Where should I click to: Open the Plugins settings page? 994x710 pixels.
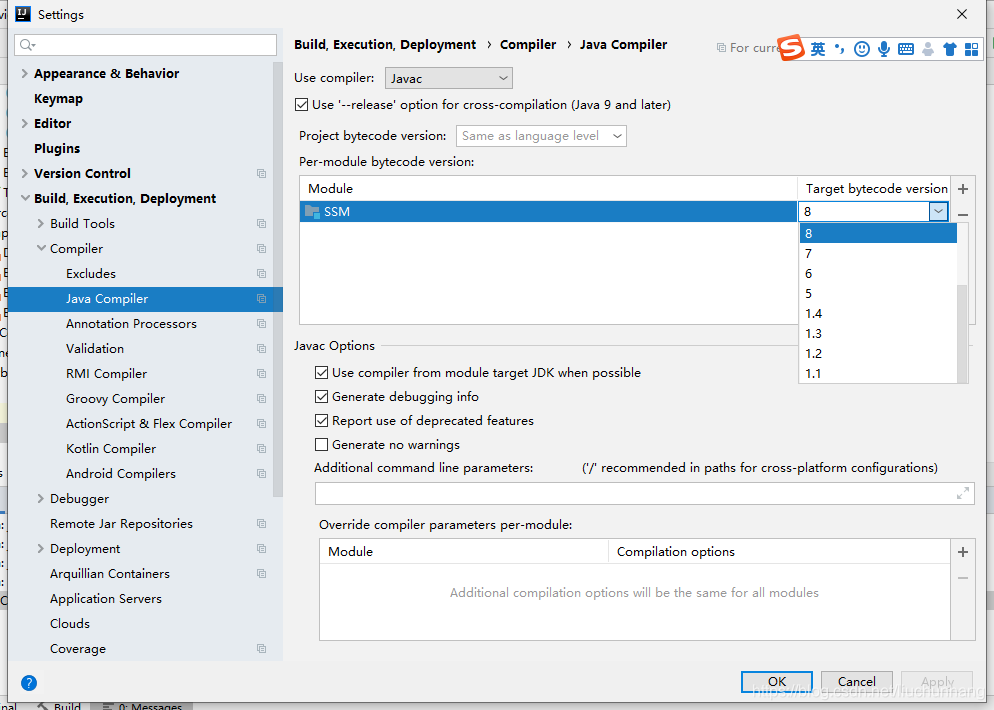coord(57,149)
